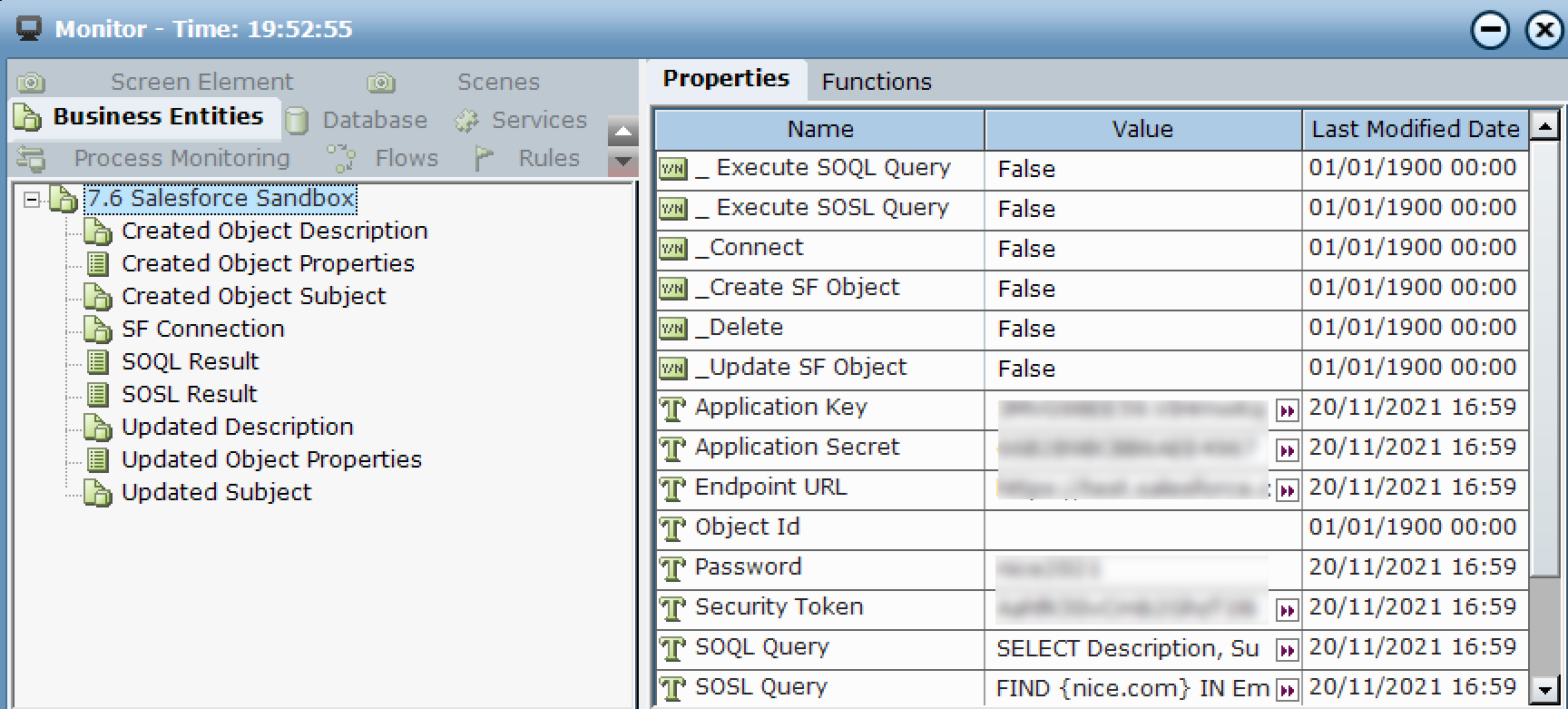Click the Created Object Description entity icon

point(97,231)
